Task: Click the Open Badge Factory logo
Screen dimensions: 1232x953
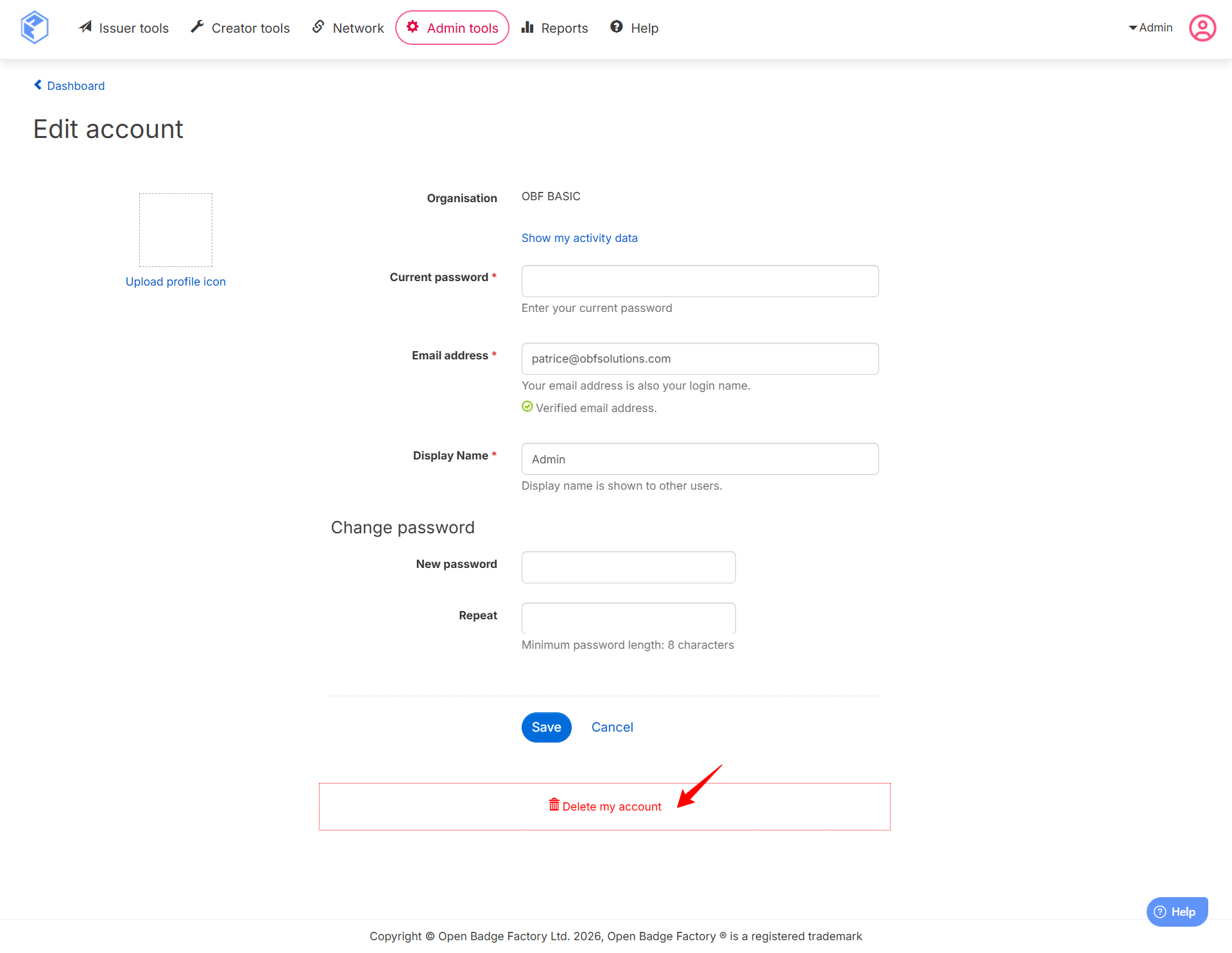Action: (35, 28)
